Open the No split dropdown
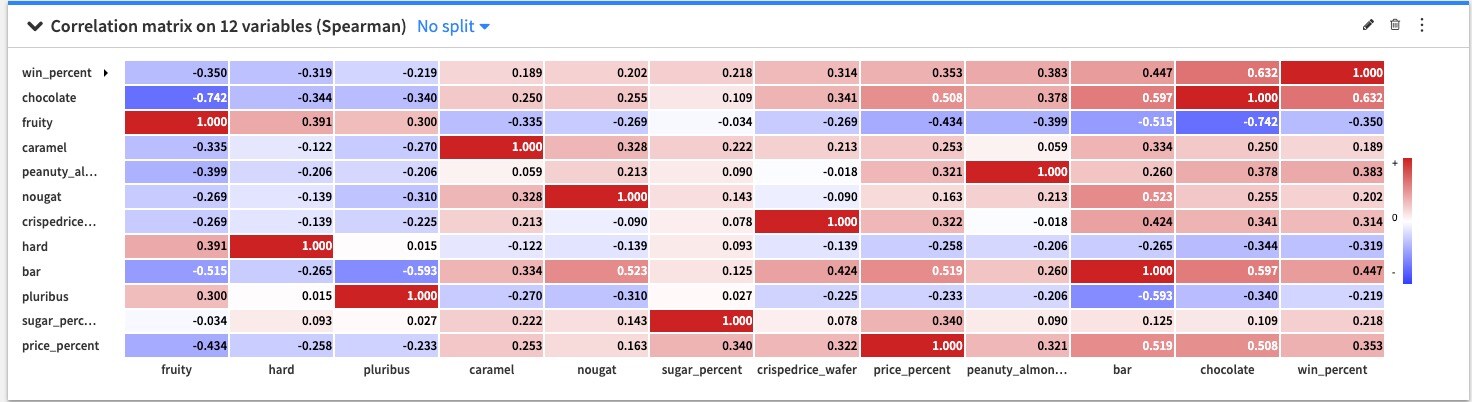Screen dimensions: 1472x402 tap(454, 26)
